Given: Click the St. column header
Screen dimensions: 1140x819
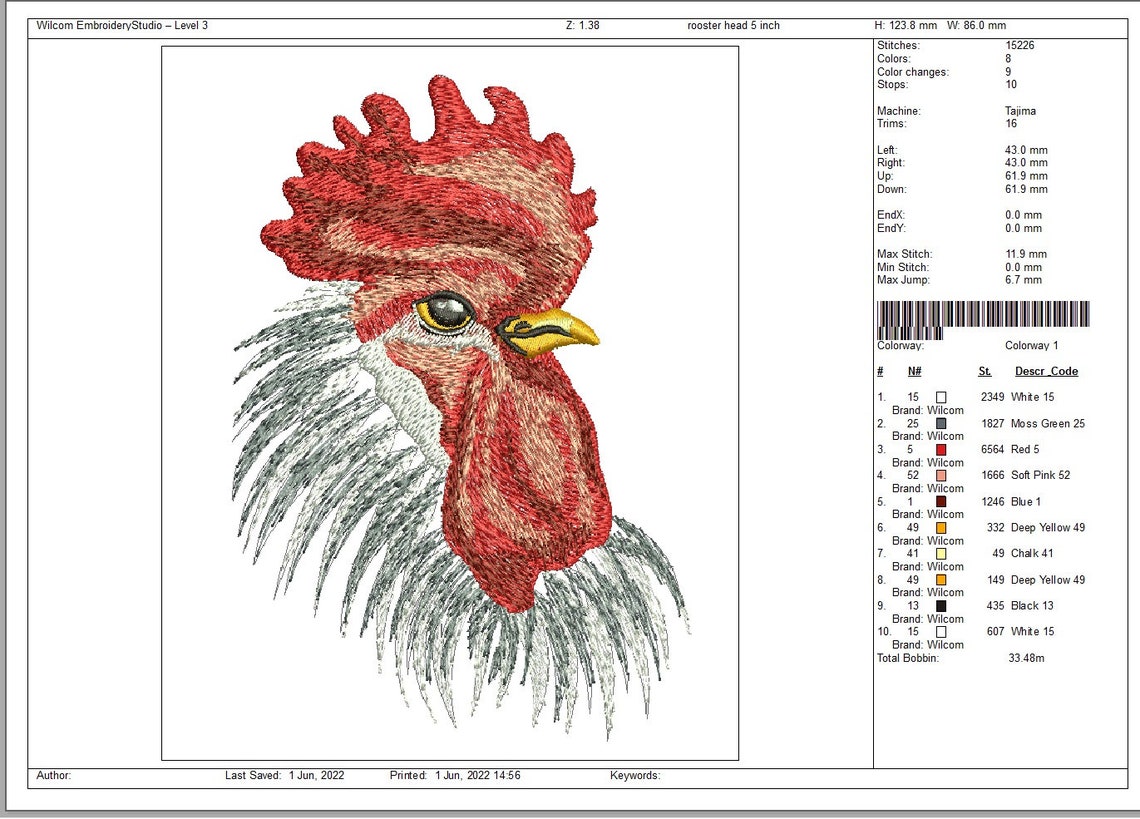Looking at the screenshot, I should pyautogui.click(x=983, y=371).
